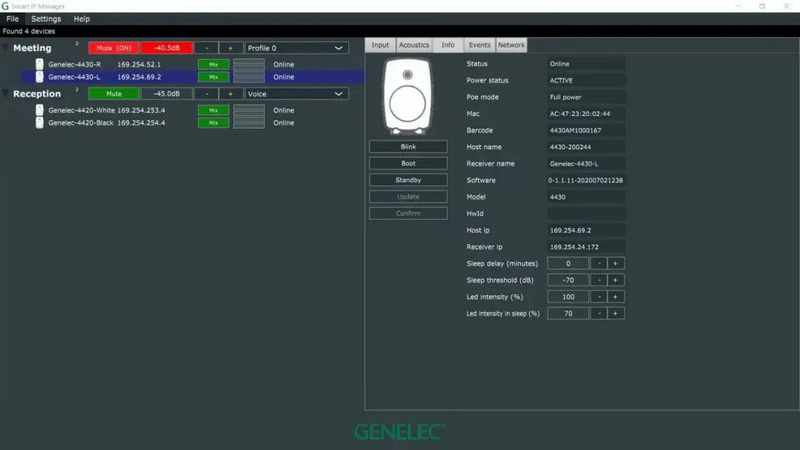Click the Smart IP Manager title bar logo

click(x=5, y=6)
